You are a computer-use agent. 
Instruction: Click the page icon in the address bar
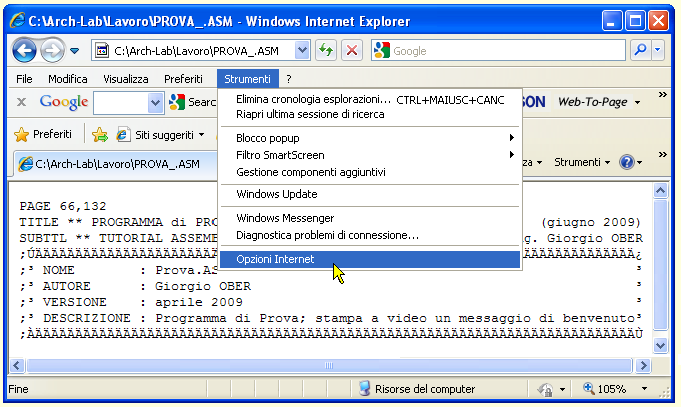click(102, 51)
